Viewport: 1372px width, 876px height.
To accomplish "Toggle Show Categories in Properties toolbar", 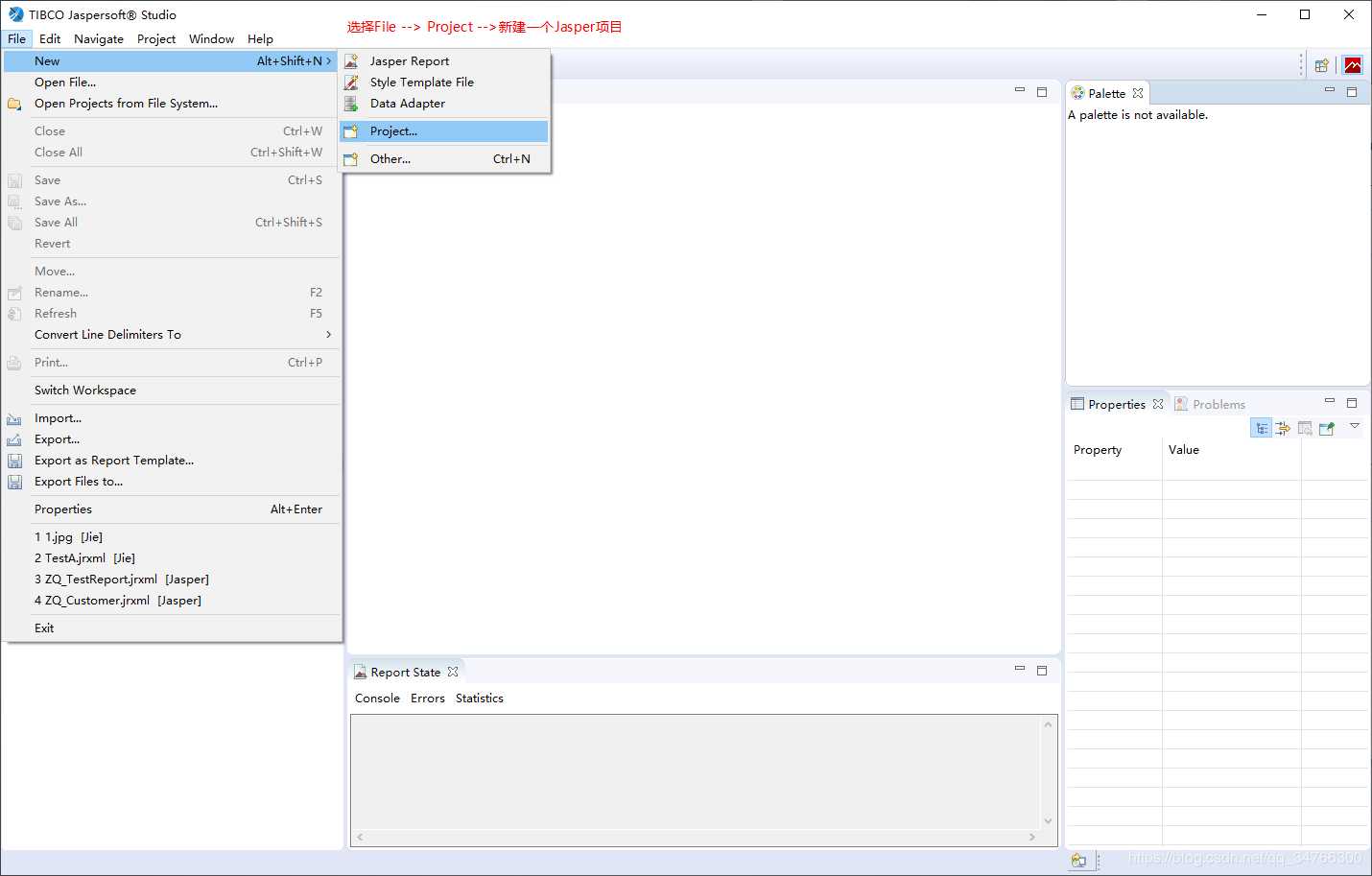I will click(x=1262, y=428).
